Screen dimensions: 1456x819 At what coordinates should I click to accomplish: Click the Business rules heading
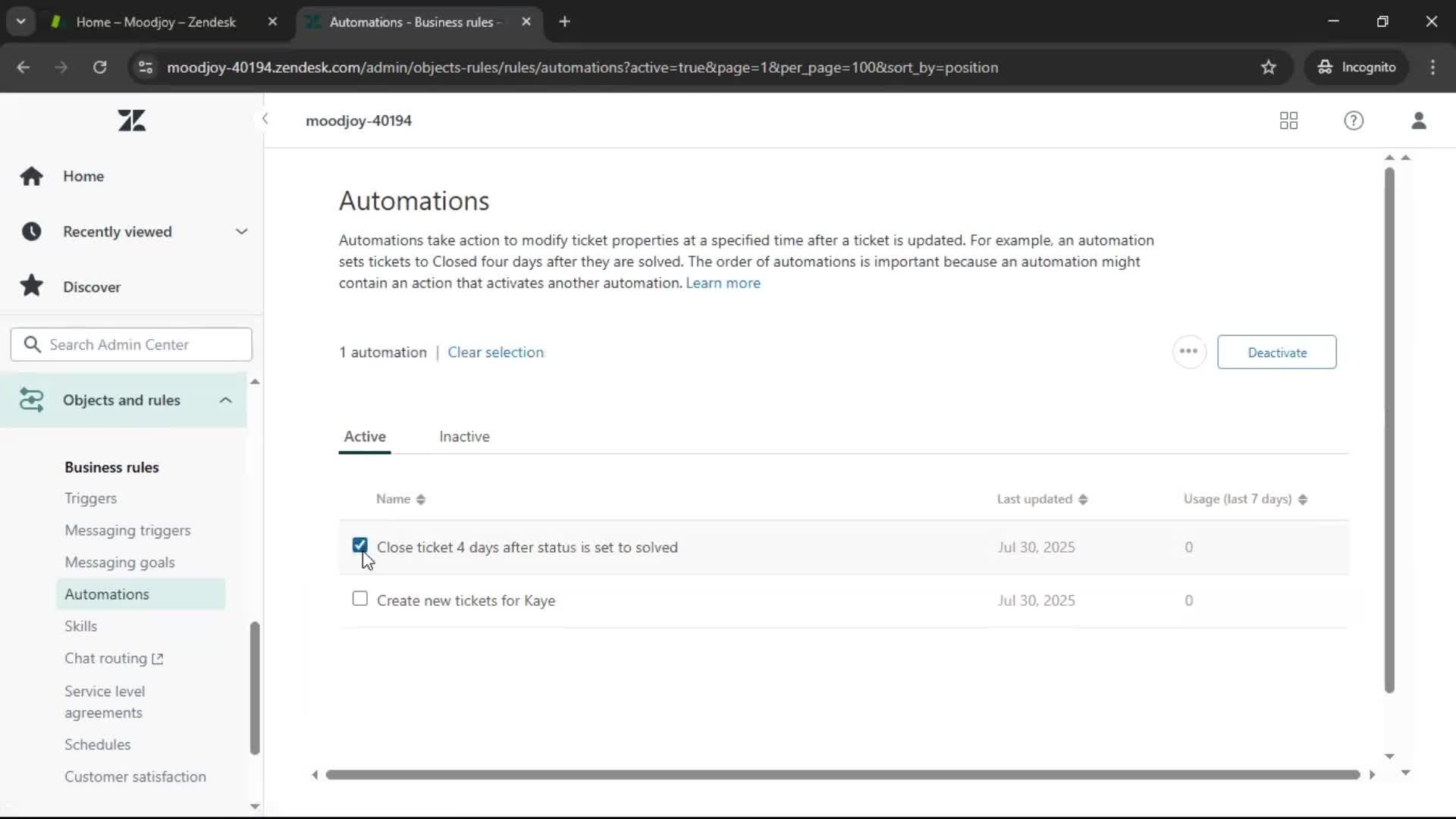click(x=111, y=467)
